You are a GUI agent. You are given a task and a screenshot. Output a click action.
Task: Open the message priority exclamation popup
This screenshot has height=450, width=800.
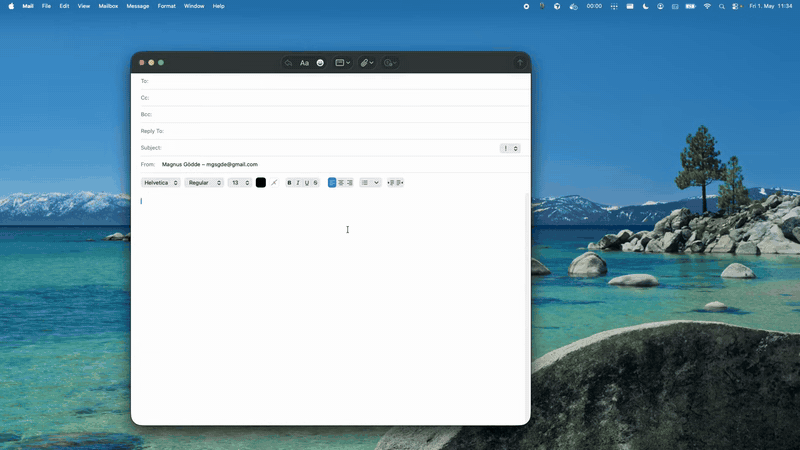pyautogui.click(x=510, y=148)
